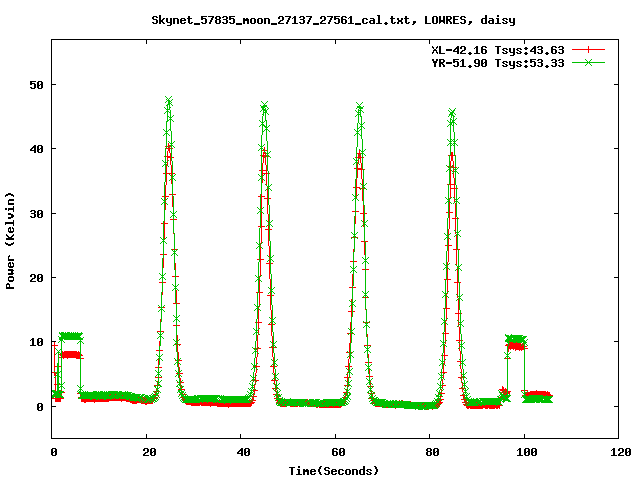The height and width of the screenshot is (480, 640).
Task: Click the green YR legend line sample
Action: click(588, 63)
